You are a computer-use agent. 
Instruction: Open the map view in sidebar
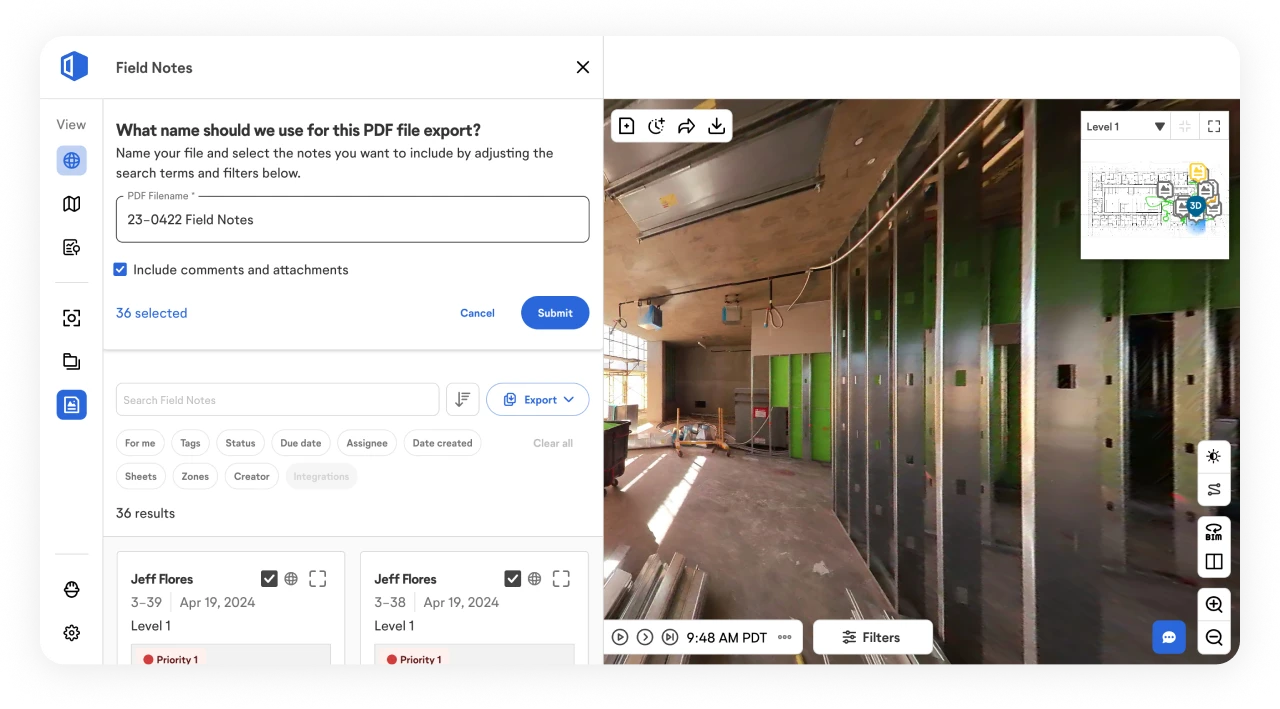click(71, 204)
